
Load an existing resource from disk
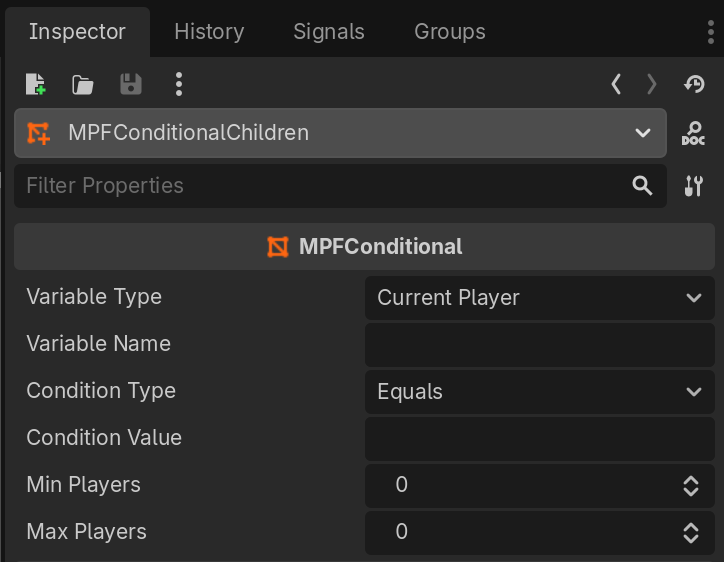[x=83, y=84]
